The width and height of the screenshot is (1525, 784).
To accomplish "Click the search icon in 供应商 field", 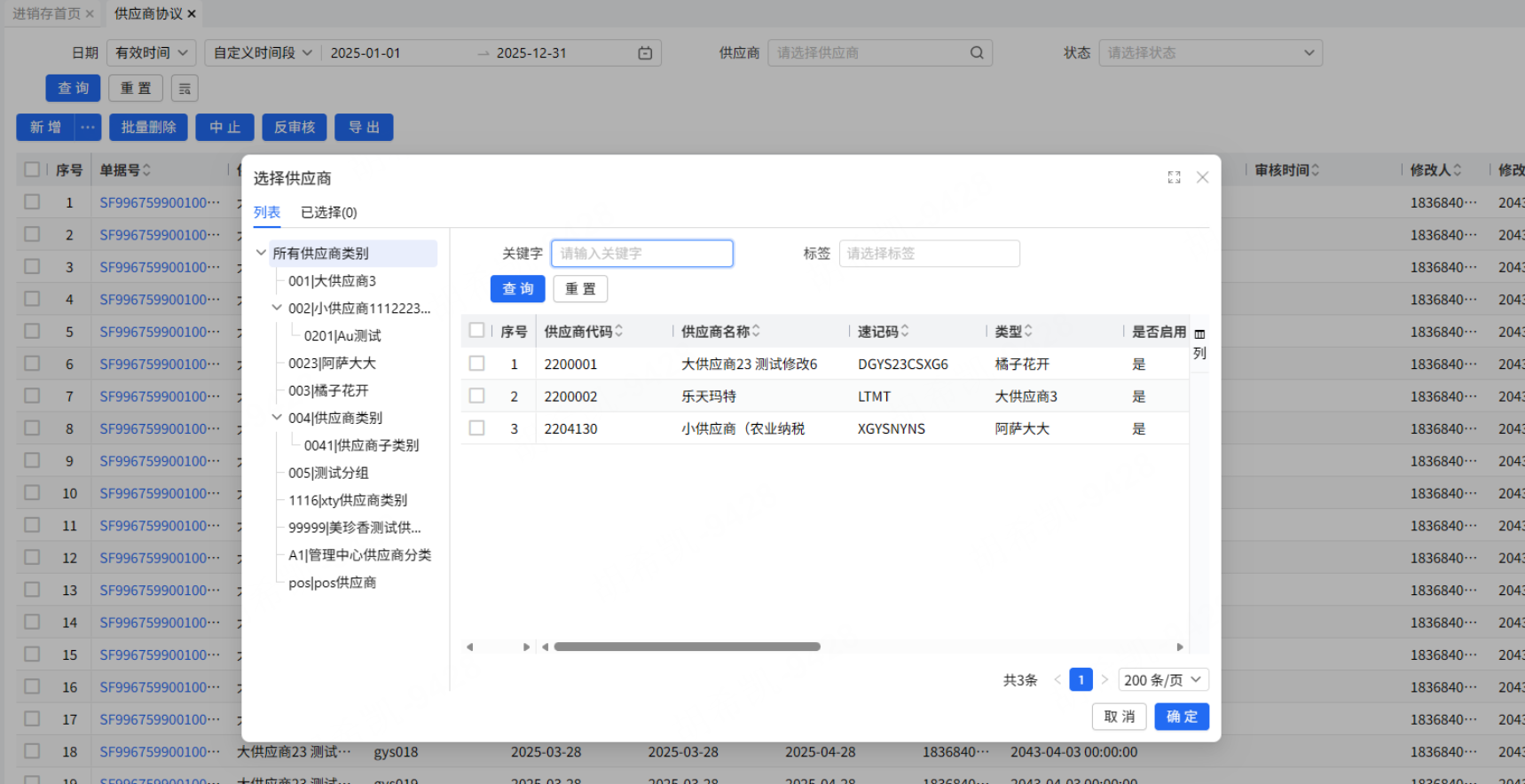I will coord(977,53).
